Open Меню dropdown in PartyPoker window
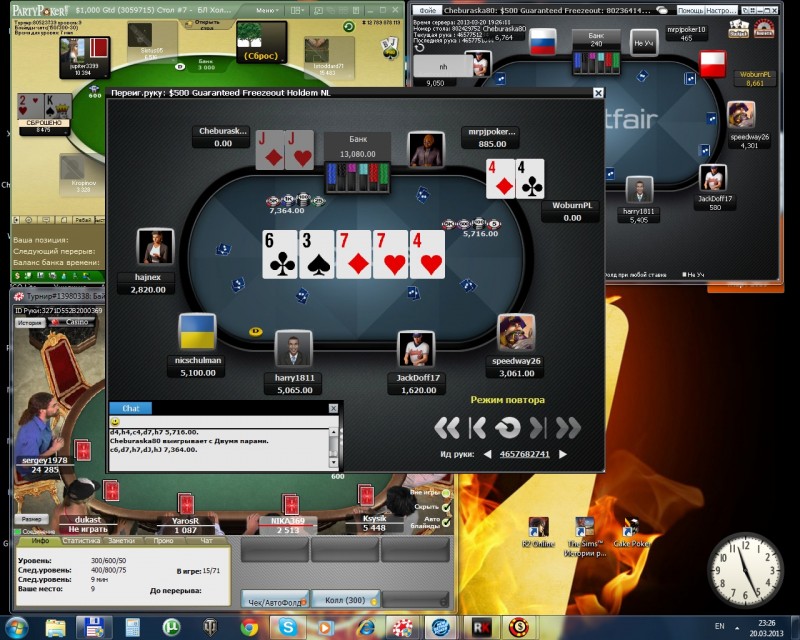 [267, 10]
